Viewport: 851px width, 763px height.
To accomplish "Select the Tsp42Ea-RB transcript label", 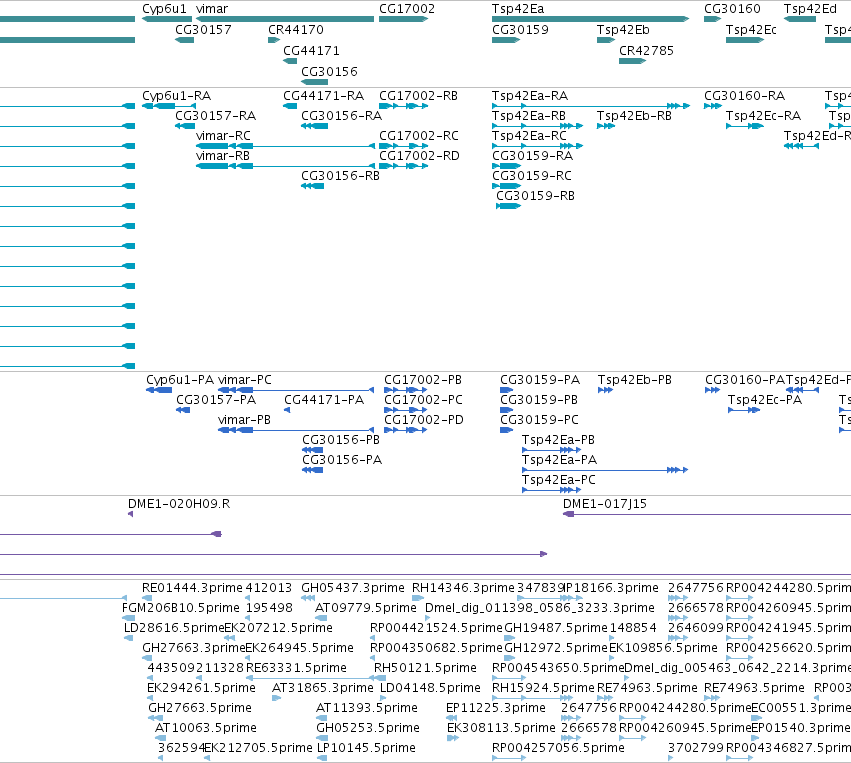I will [x=529, y=116].
